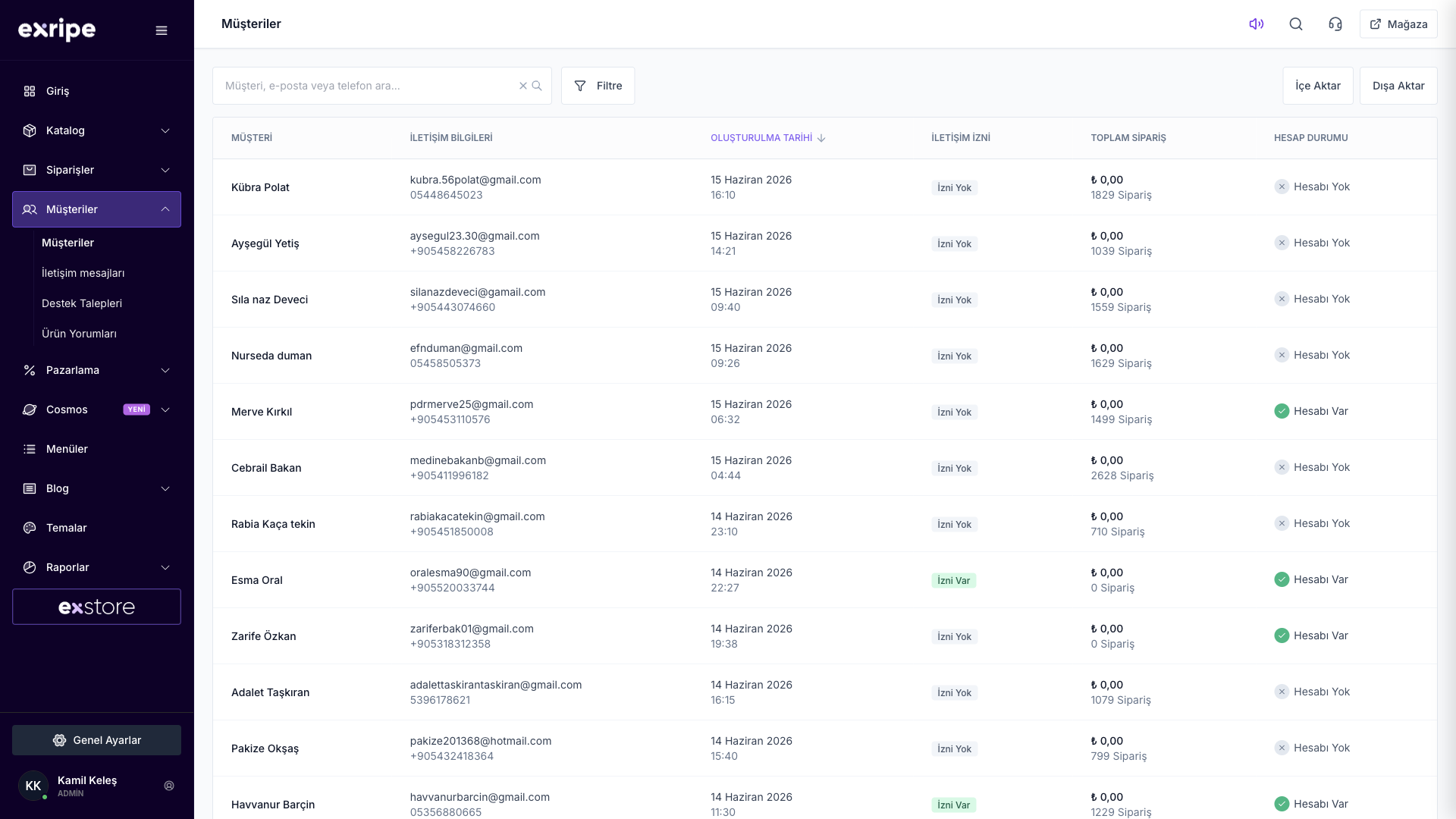Toggle the sidebar hamburger menu icon
The height and width of the screenshot is (819, 1456).
(x=162, y=30)
